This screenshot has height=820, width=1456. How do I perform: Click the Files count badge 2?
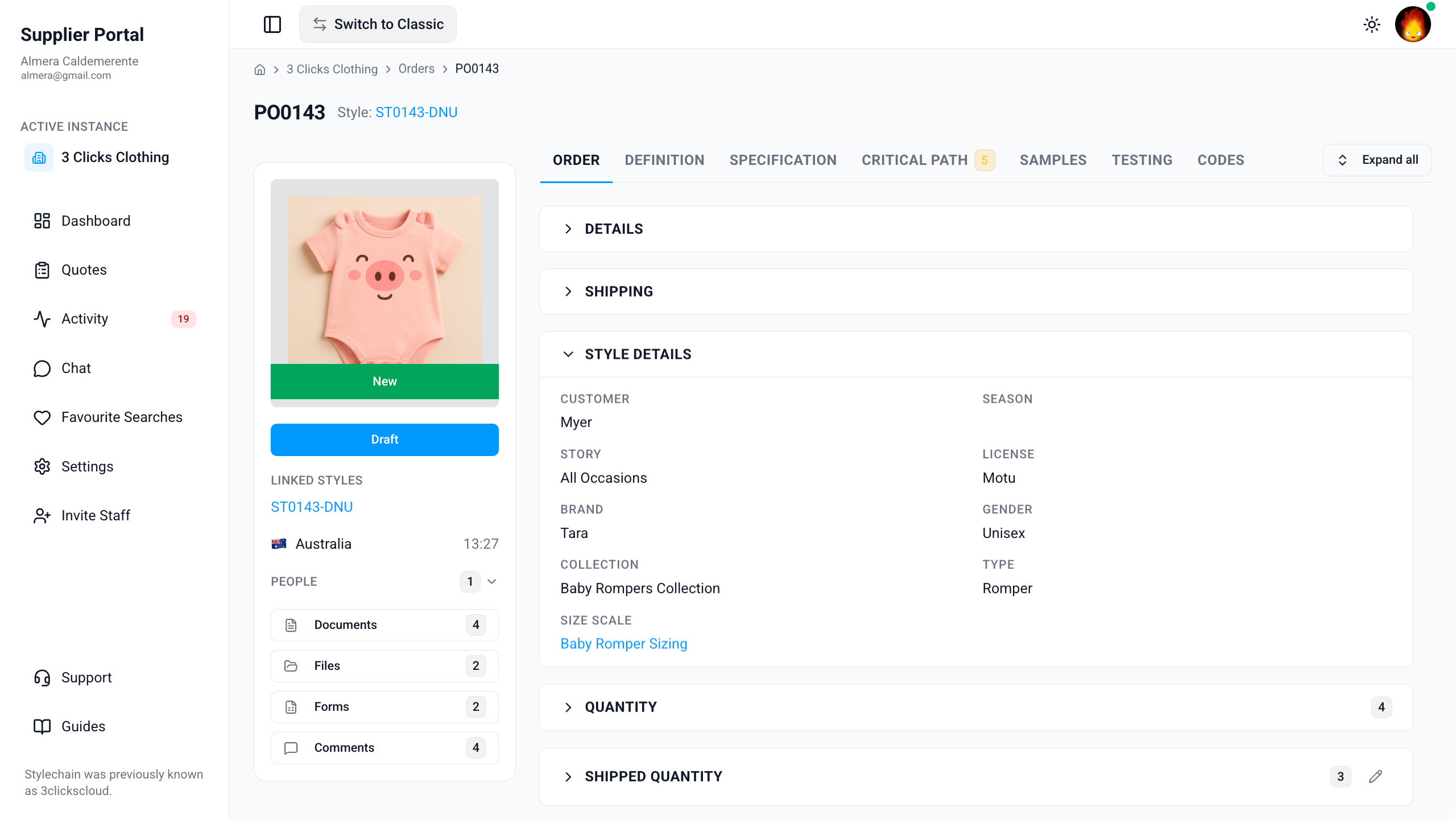tap(476, 666)
